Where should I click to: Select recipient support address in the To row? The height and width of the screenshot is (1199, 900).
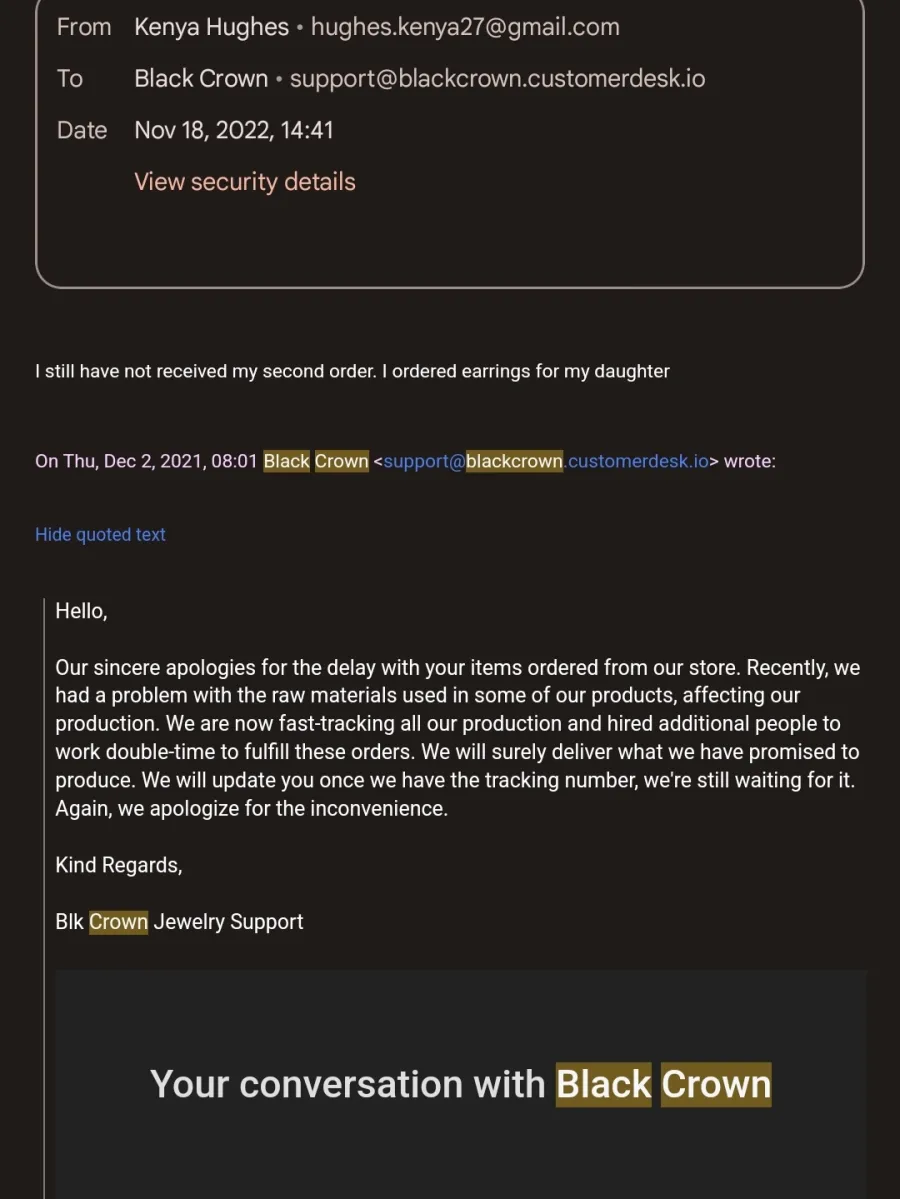coord(497,79)
